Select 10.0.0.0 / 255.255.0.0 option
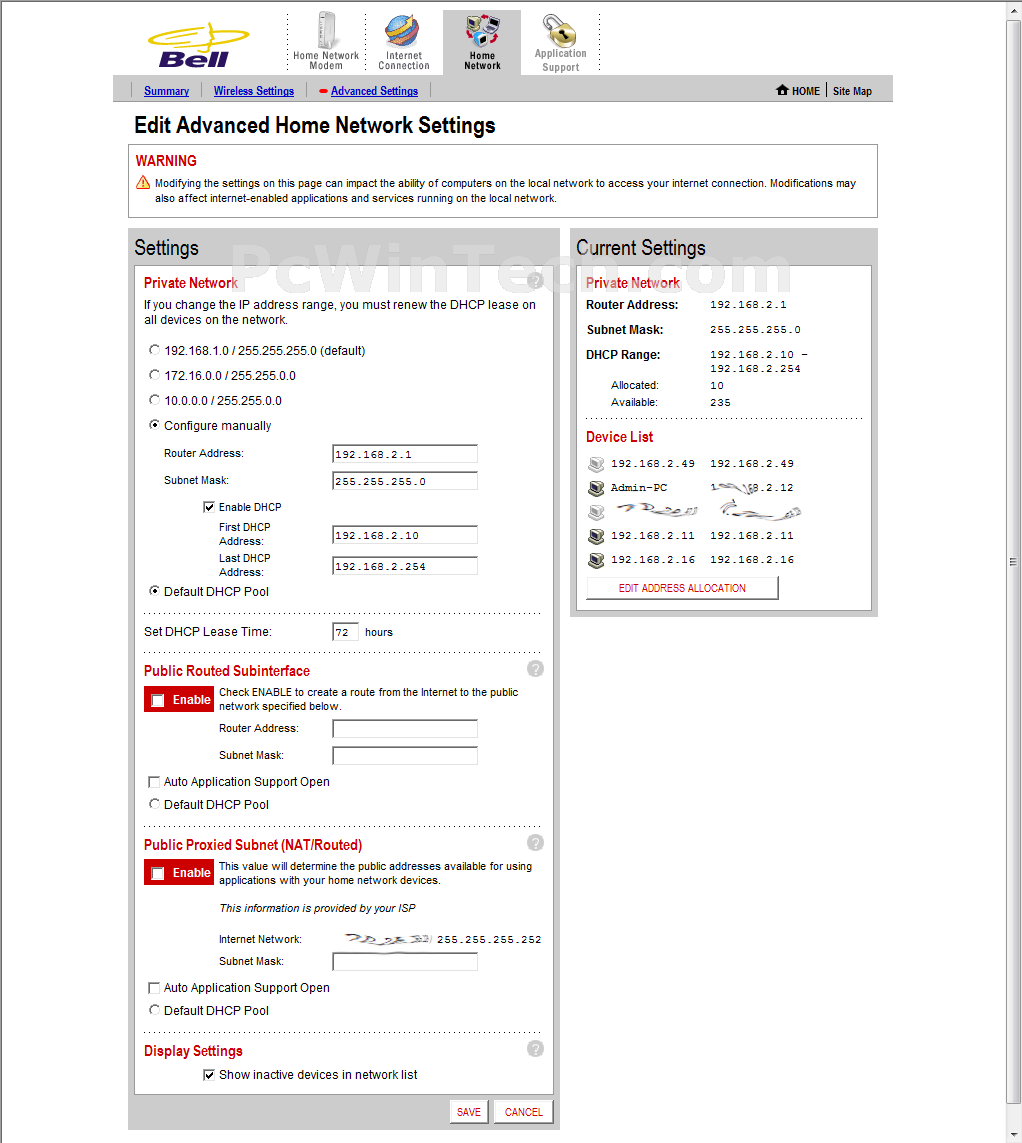Viewport: 1022px width, 1143px height. [154, 399]
